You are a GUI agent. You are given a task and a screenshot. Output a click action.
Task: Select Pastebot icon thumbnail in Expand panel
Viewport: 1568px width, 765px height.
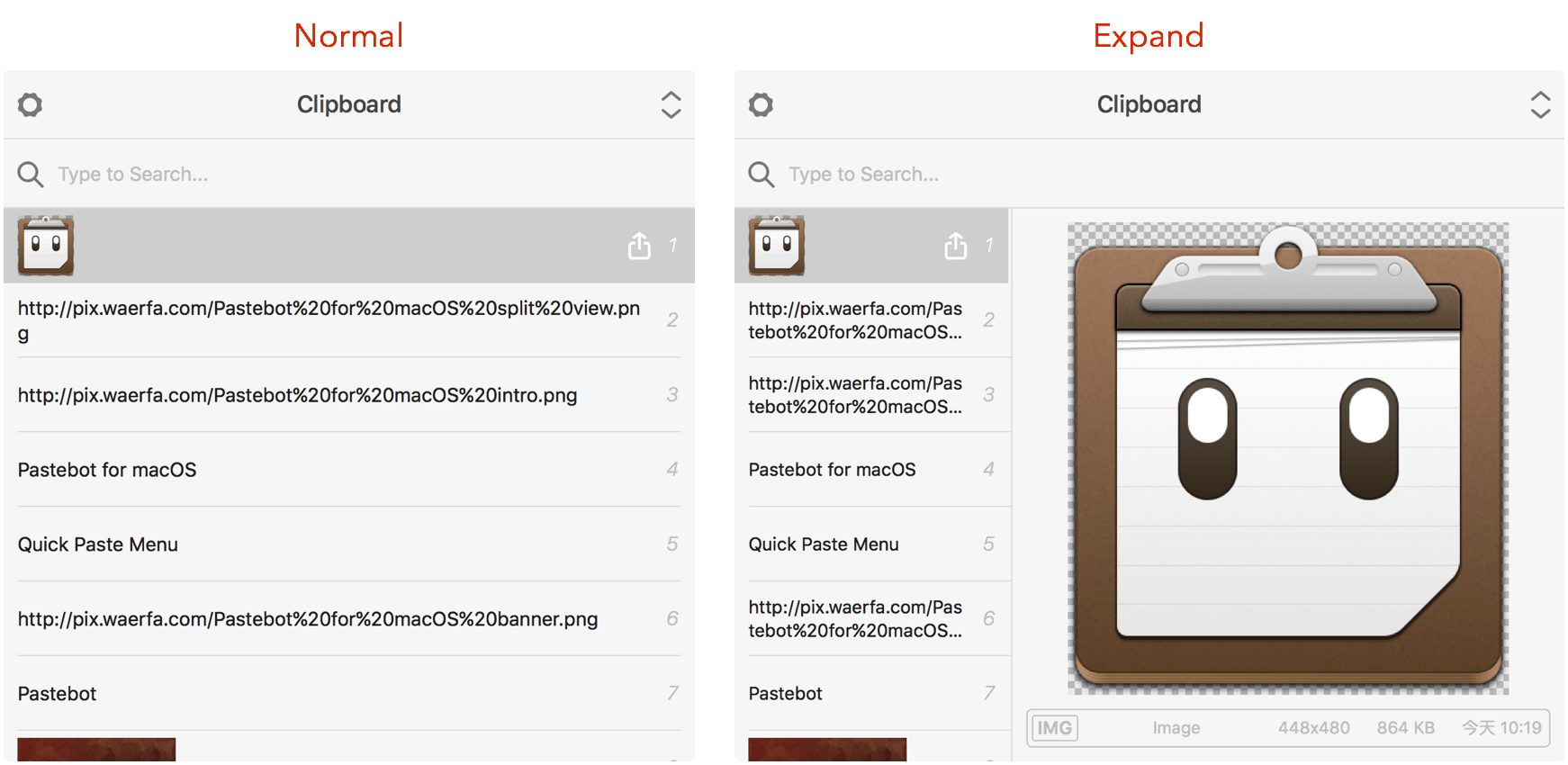click(x=777, y=246)
